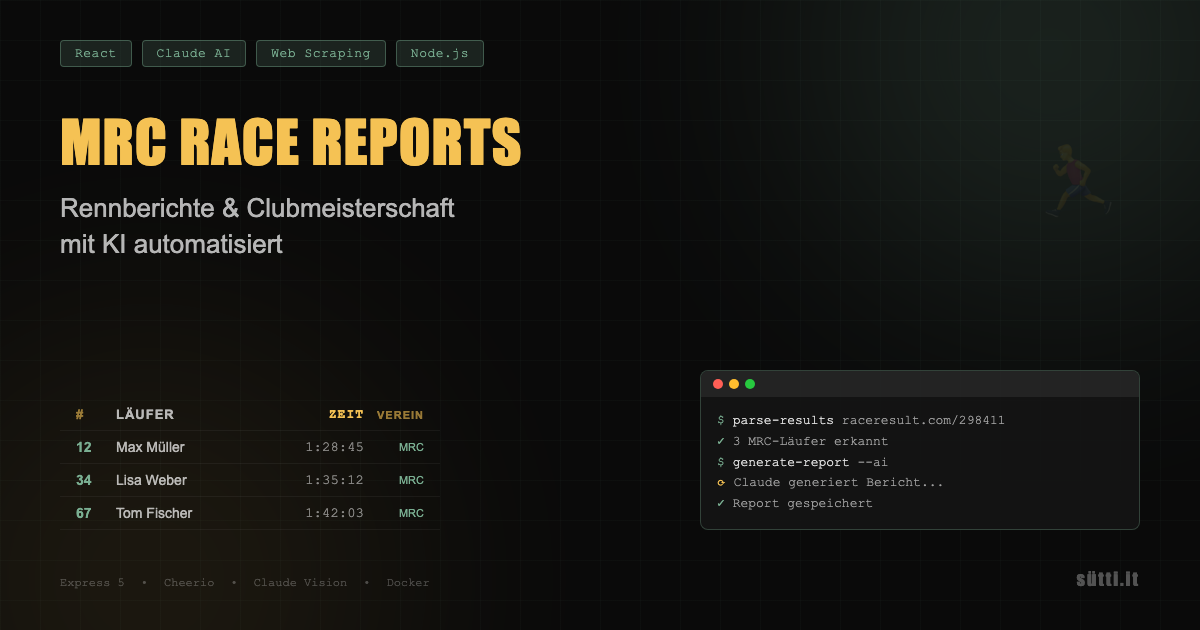The width and height of the screenshot is (1200, 630).
Task: Click the dollar prompt before parse-results
Action: click(x=721, y=420)
